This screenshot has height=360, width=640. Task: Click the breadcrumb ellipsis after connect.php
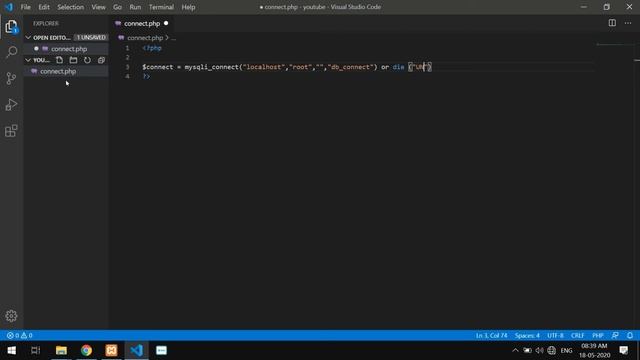pyautogui.click(x=173, y=38)
